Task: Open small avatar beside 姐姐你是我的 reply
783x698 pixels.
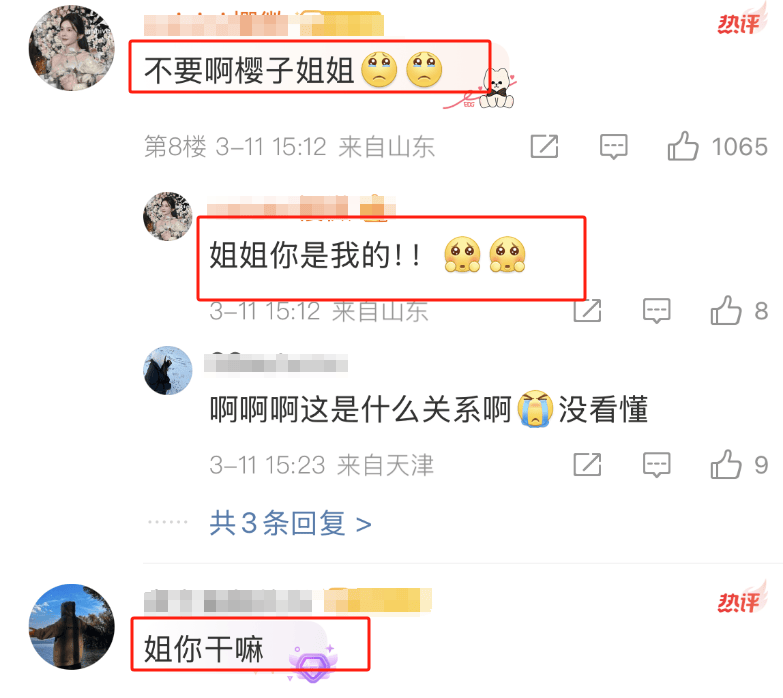Action: click(x=168, y=216)
